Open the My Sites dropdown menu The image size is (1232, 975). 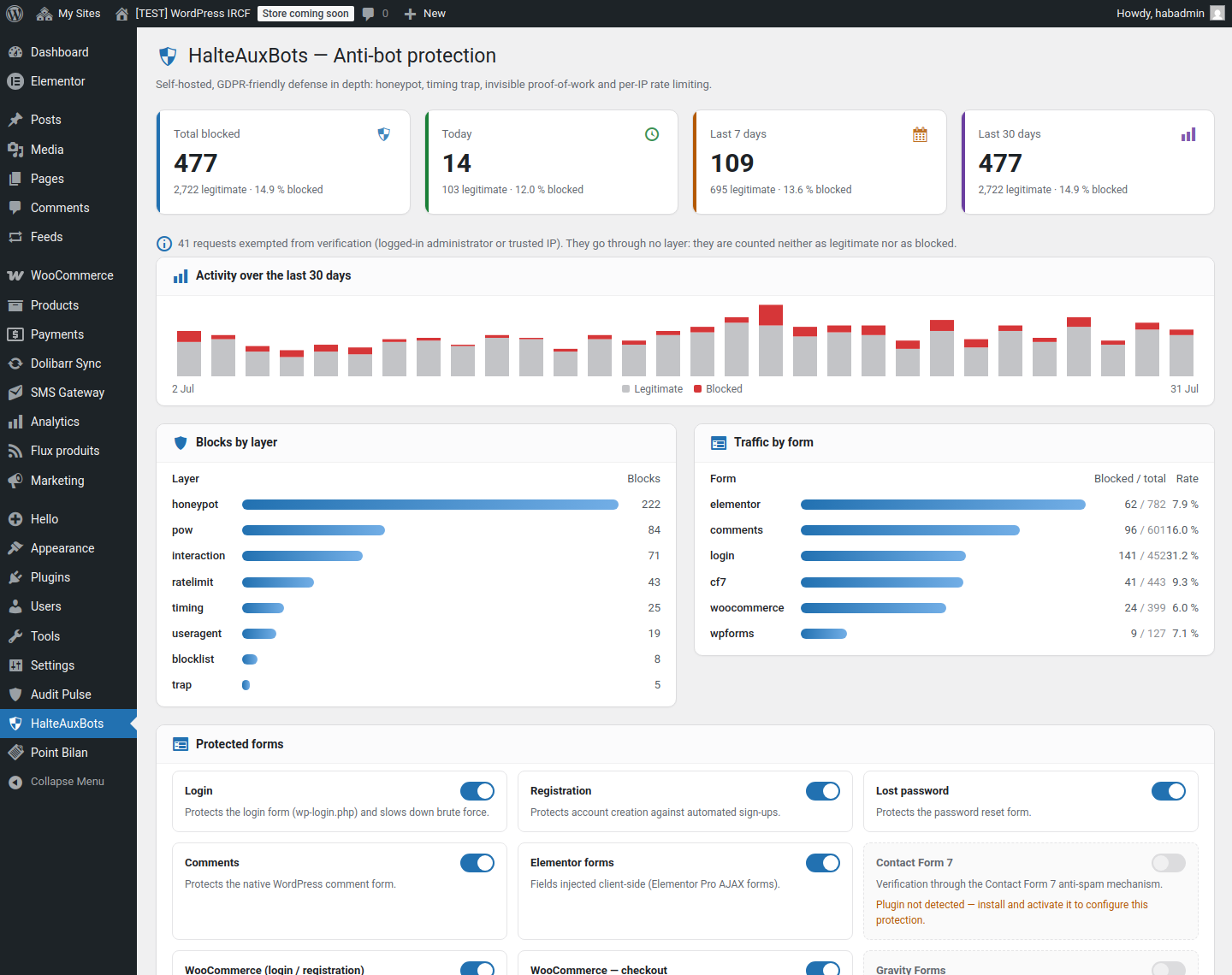click(68, 14)
